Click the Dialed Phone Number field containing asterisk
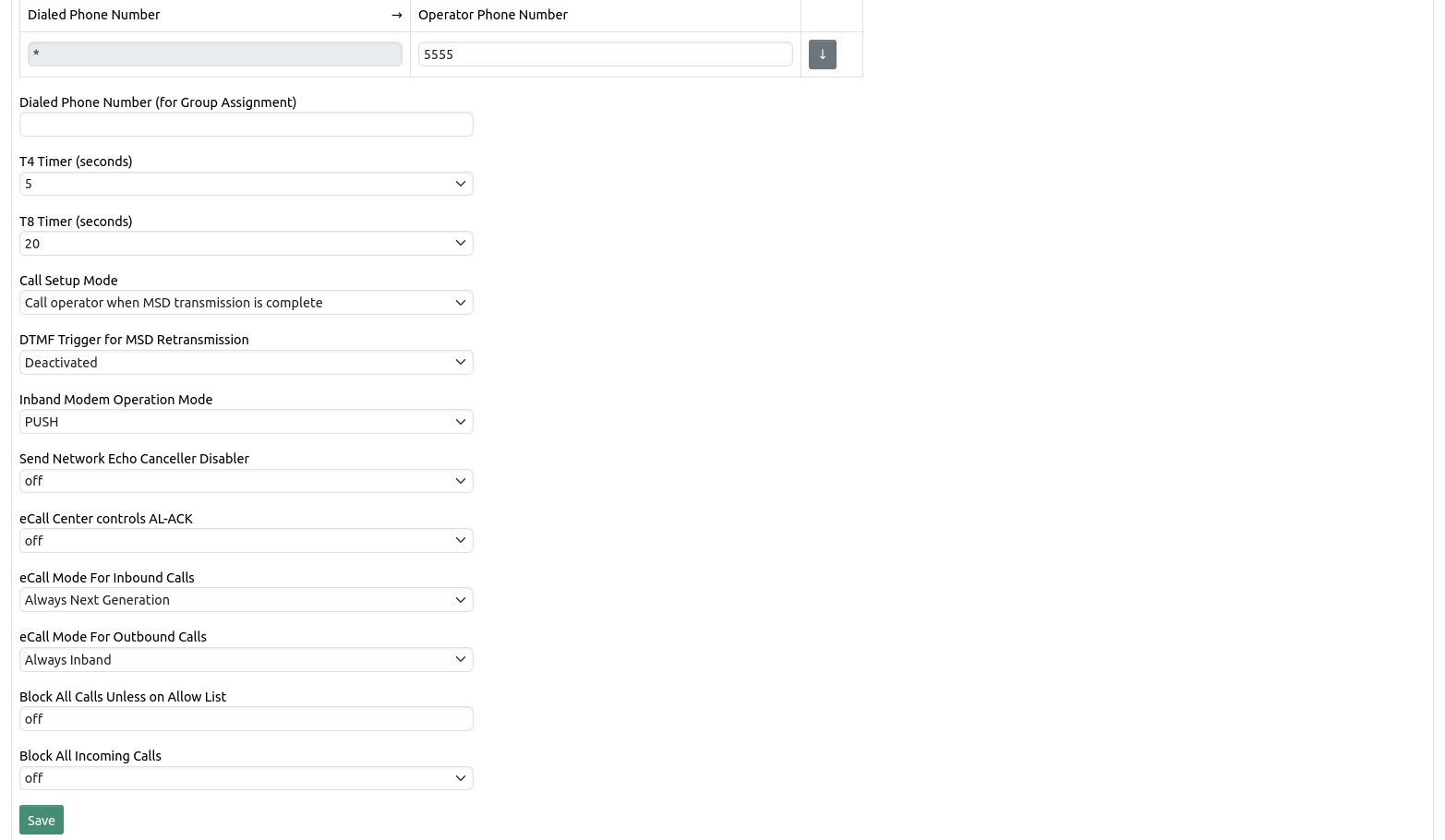Screen dimensions: 1445x840 click(214, 54)
